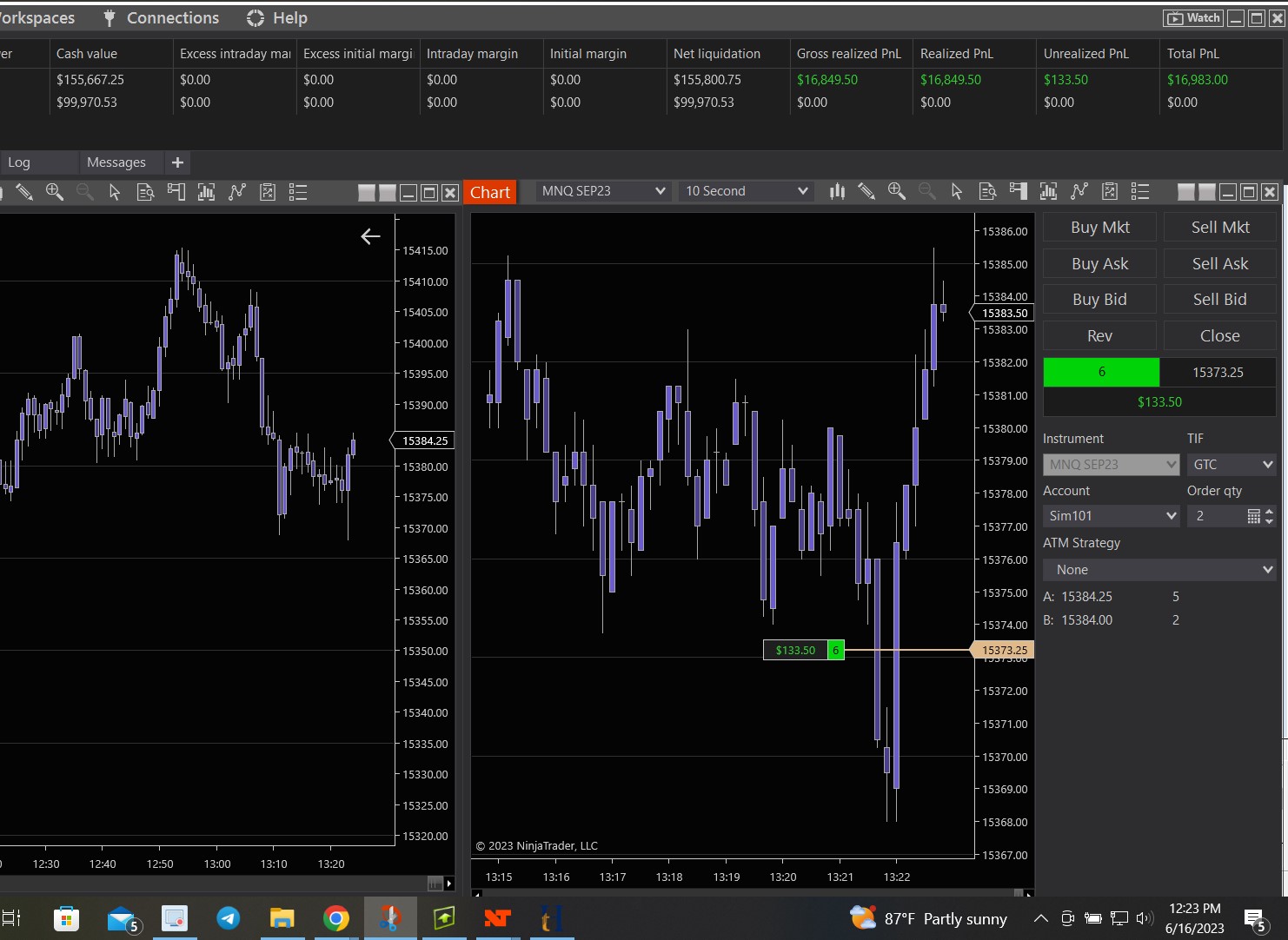
Task: Open Data Series in the MNQ SEP23 chart toolbar
Action: (1048, 191)
